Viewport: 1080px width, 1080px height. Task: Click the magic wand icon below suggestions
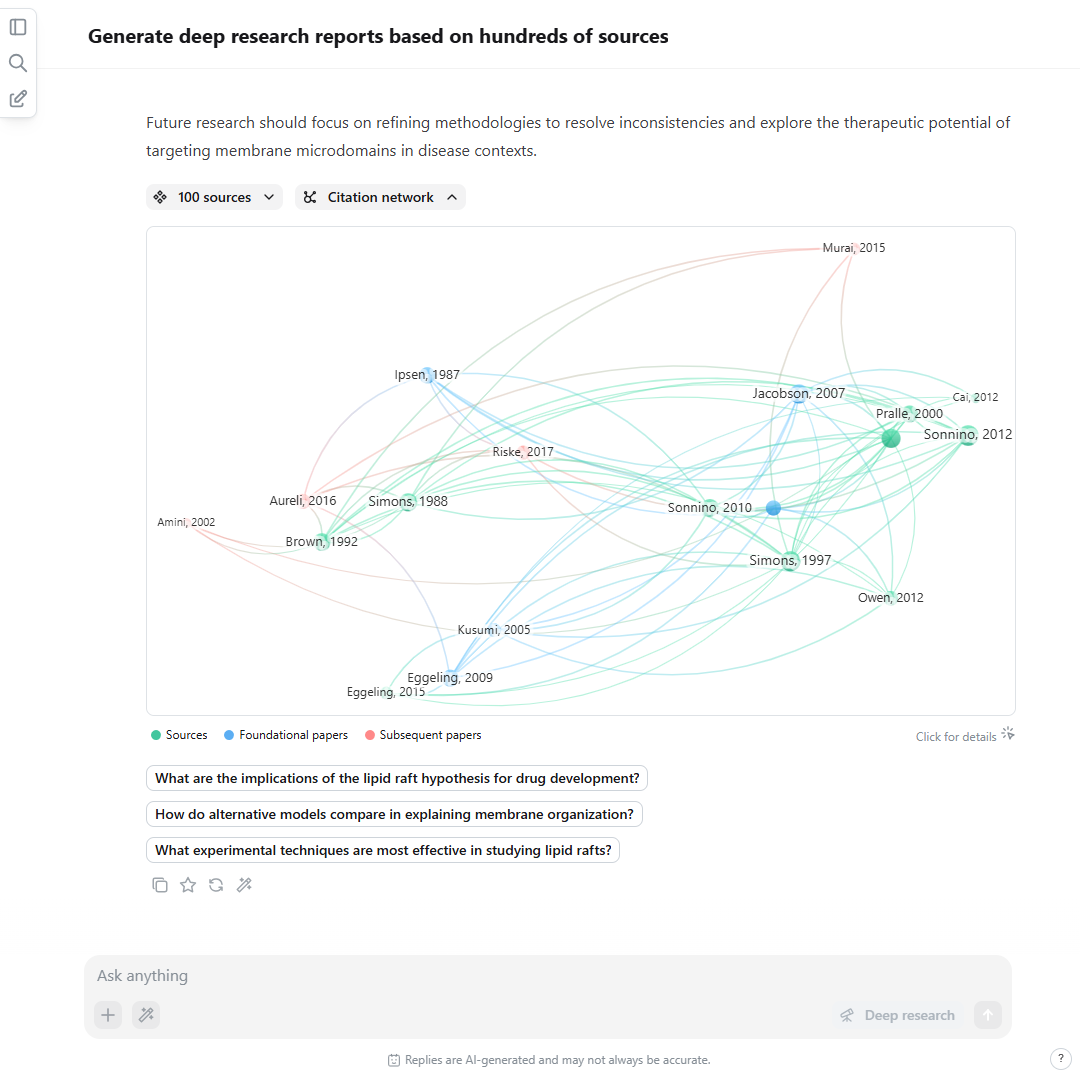pyautogui.click(x=245, y=885)
